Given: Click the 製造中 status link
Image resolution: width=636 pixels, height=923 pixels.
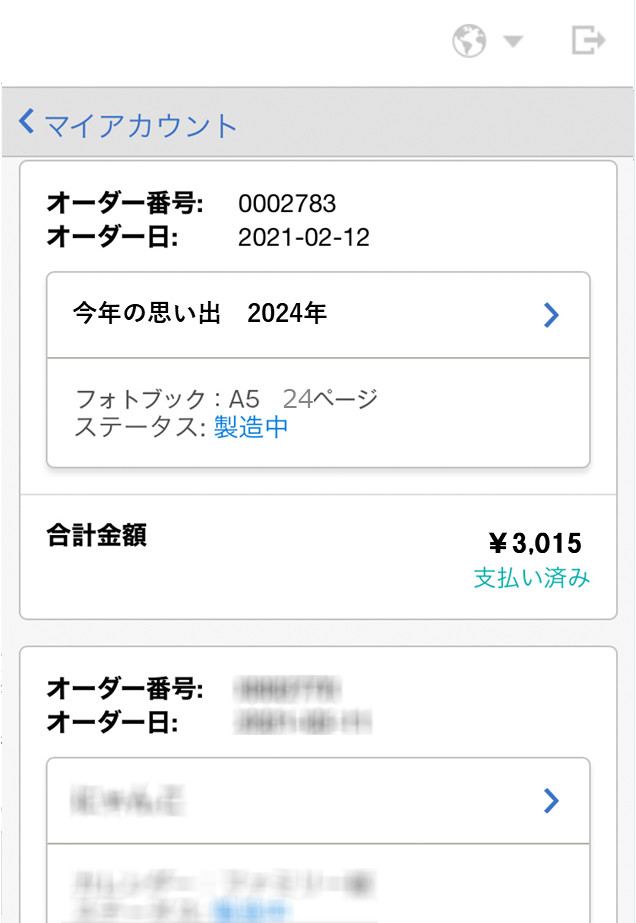Looking at the screenshot, I should pos(251,428).
